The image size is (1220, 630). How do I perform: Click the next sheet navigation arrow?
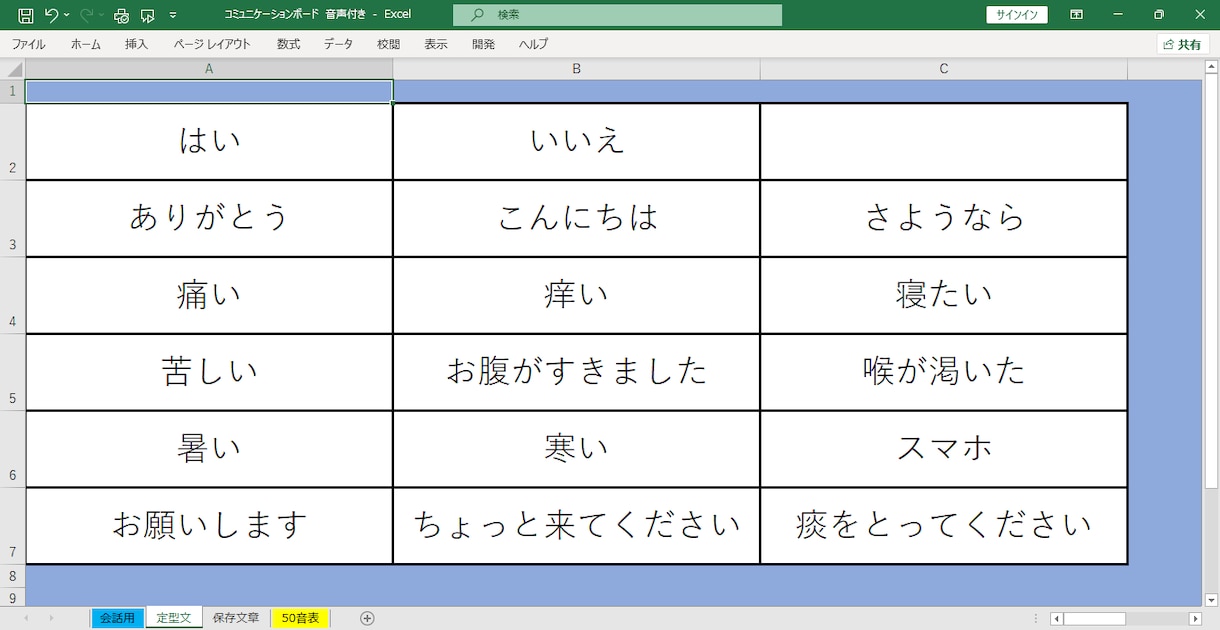(x=52, y=618)
